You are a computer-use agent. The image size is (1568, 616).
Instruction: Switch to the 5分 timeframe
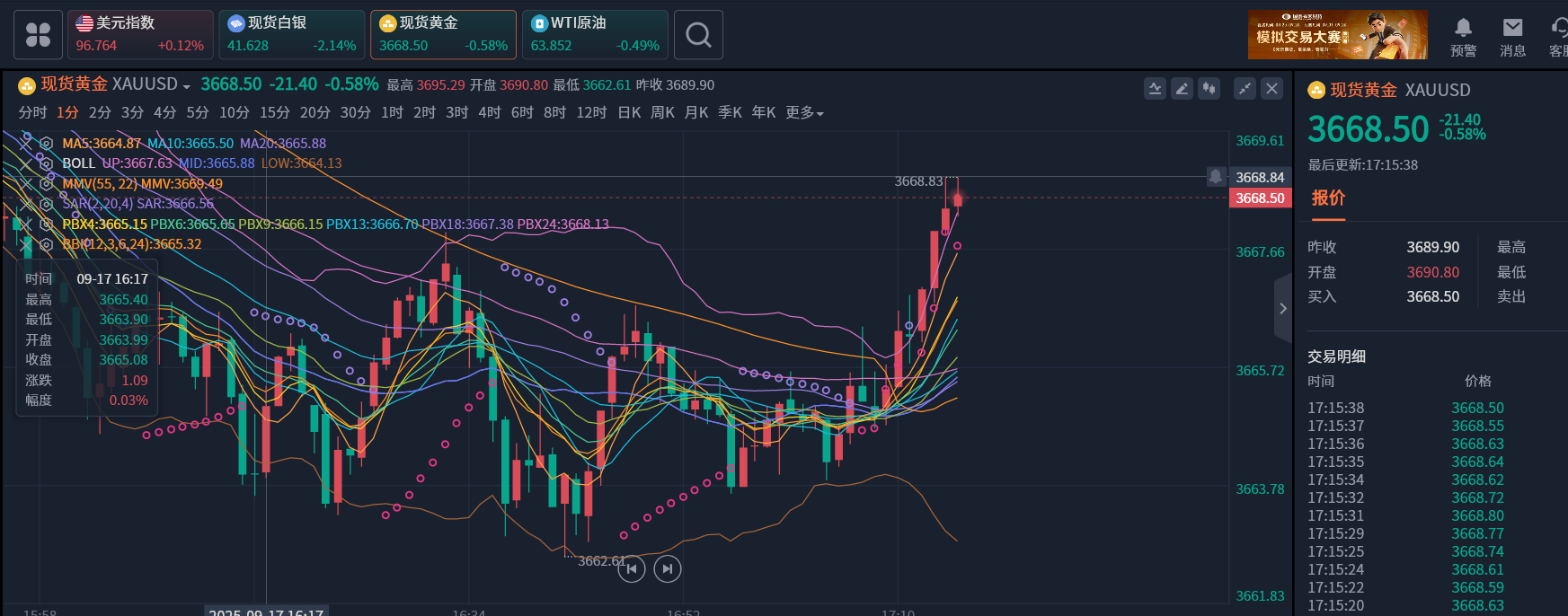[x=197, y=113]
